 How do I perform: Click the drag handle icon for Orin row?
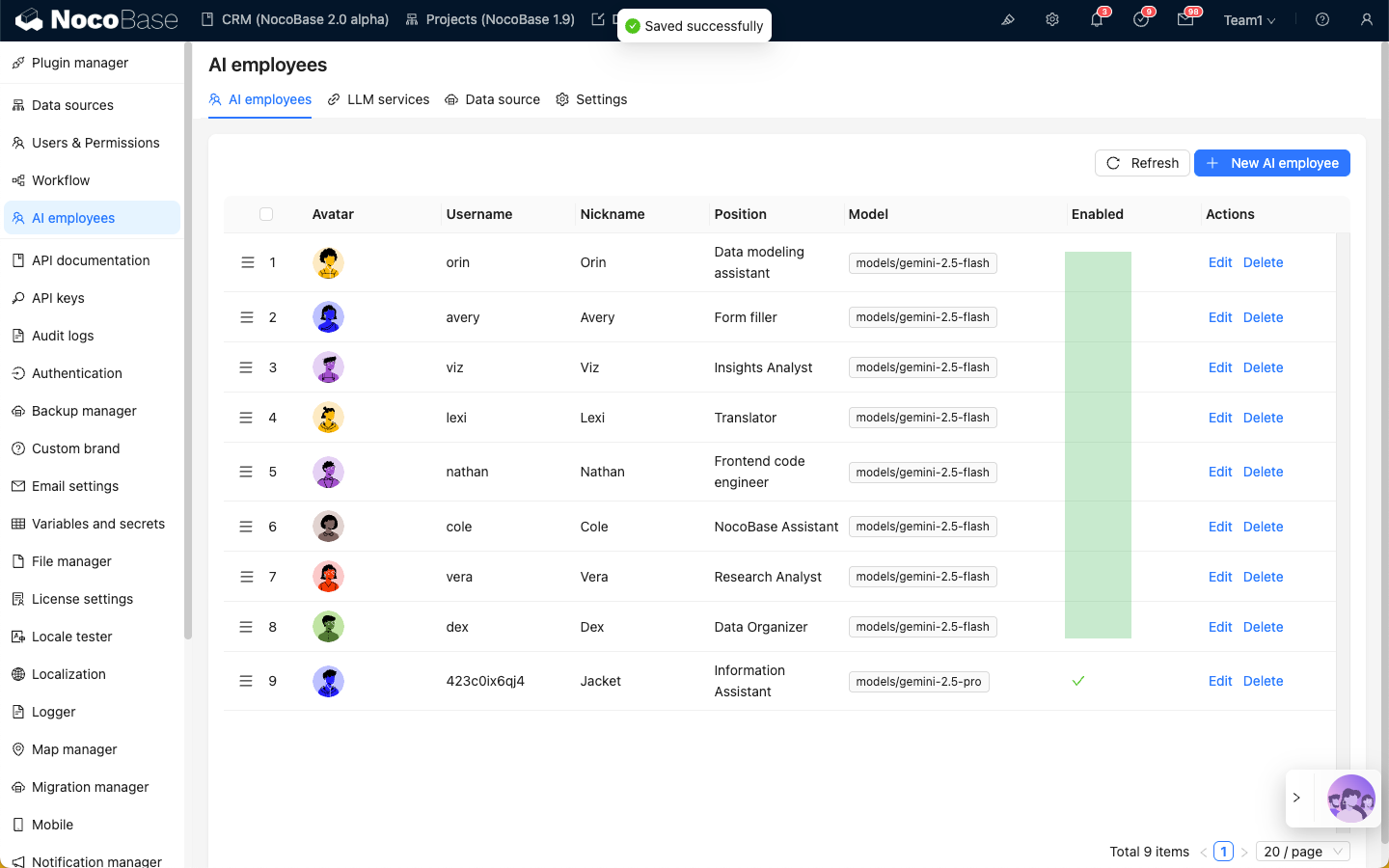coord(247,262)
